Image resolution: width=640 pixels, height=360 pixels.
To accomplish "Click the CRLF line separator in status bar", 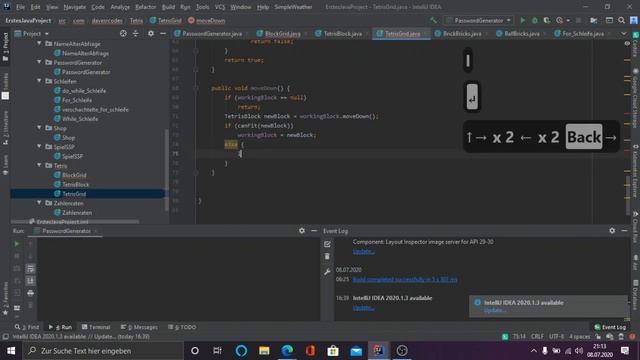I will click(537, 337).
